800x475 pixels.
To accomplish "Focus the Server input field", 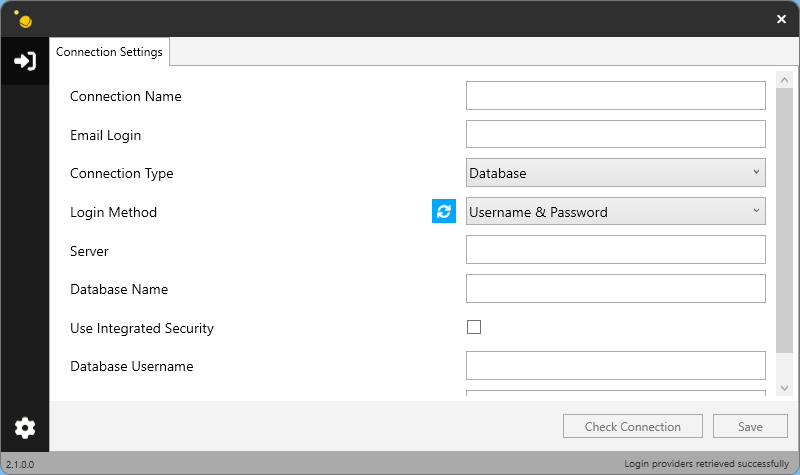I will coord(616,250).
